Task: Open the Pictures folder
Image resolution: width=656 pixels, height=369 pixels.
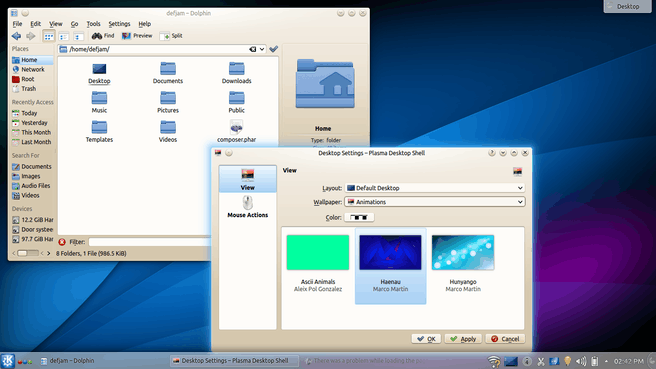Action: pyautogui.click(x=168, y=102)
